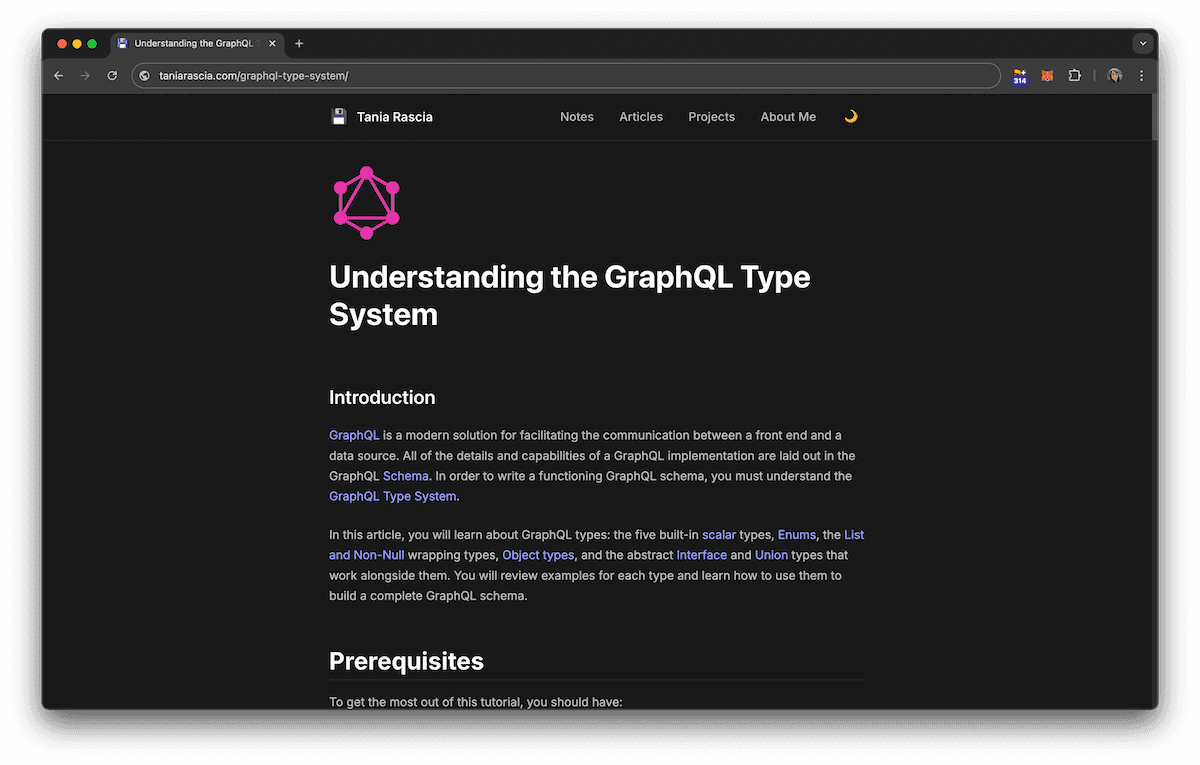Open the Extensions puzzle piece menu
The height and width of the screenshot is (765, 1200).
tap(1074, 76)
